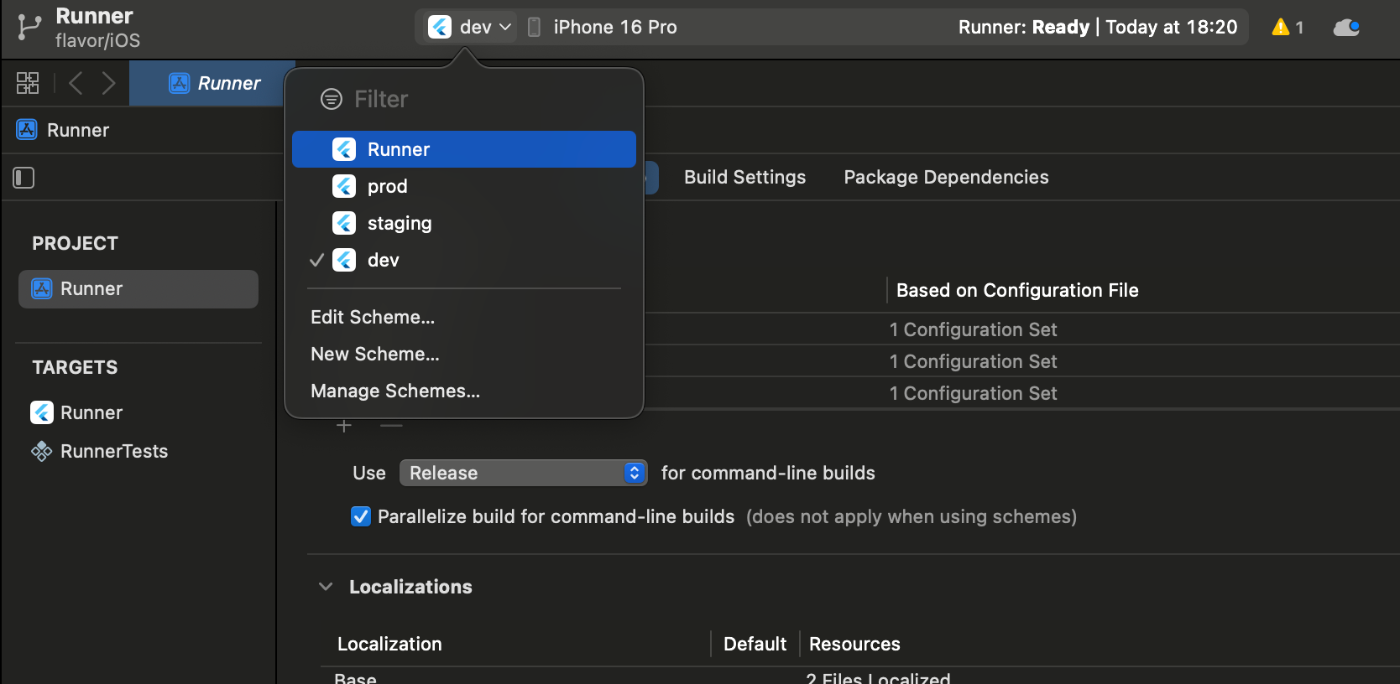This screenshot has width=1400, height=684.
Task: Click the Runner: Ready status text
Action: (x=1023, y=27)
